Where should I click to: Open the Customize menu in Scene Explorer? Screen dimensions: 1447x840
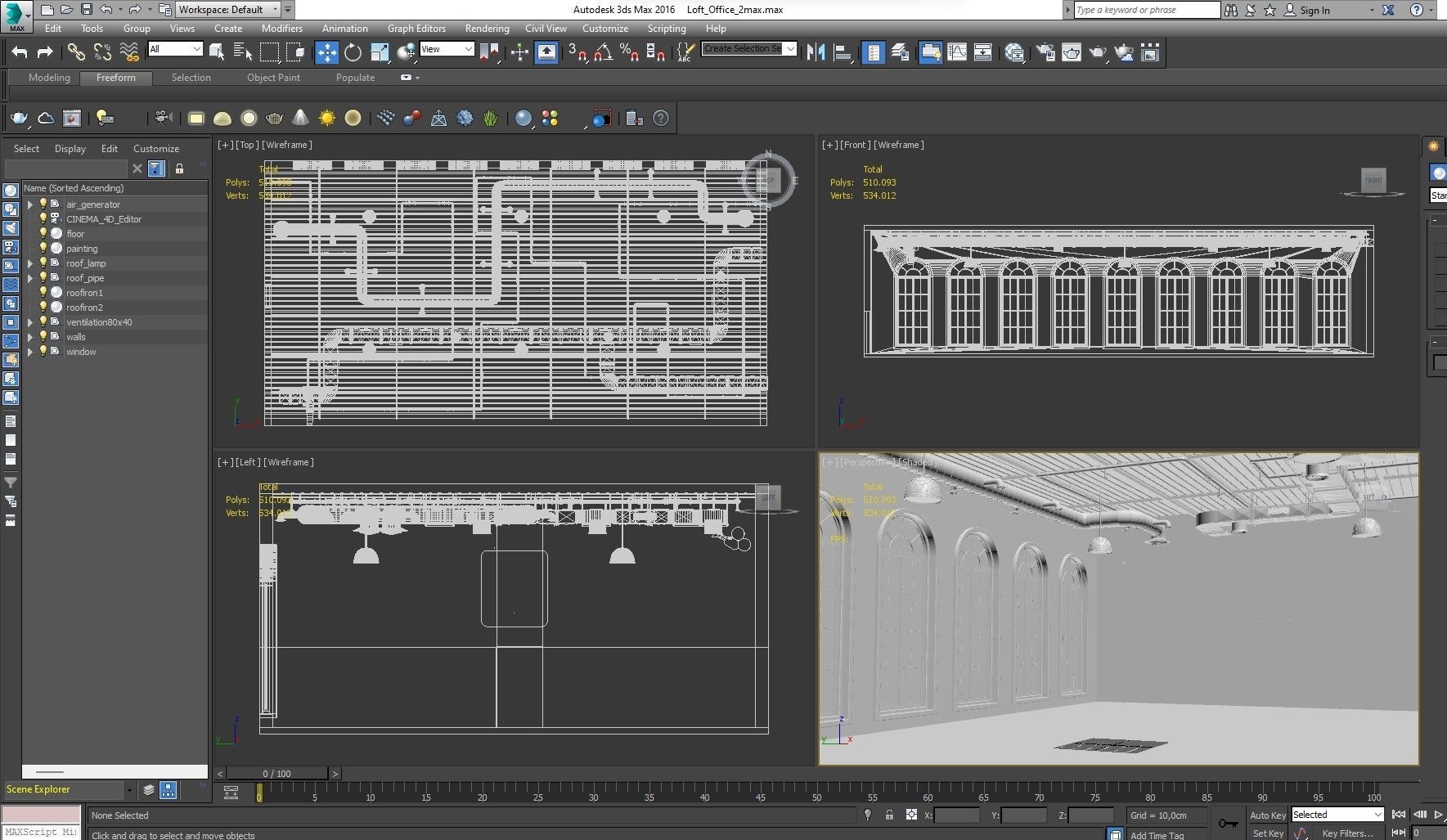(155, 149)
